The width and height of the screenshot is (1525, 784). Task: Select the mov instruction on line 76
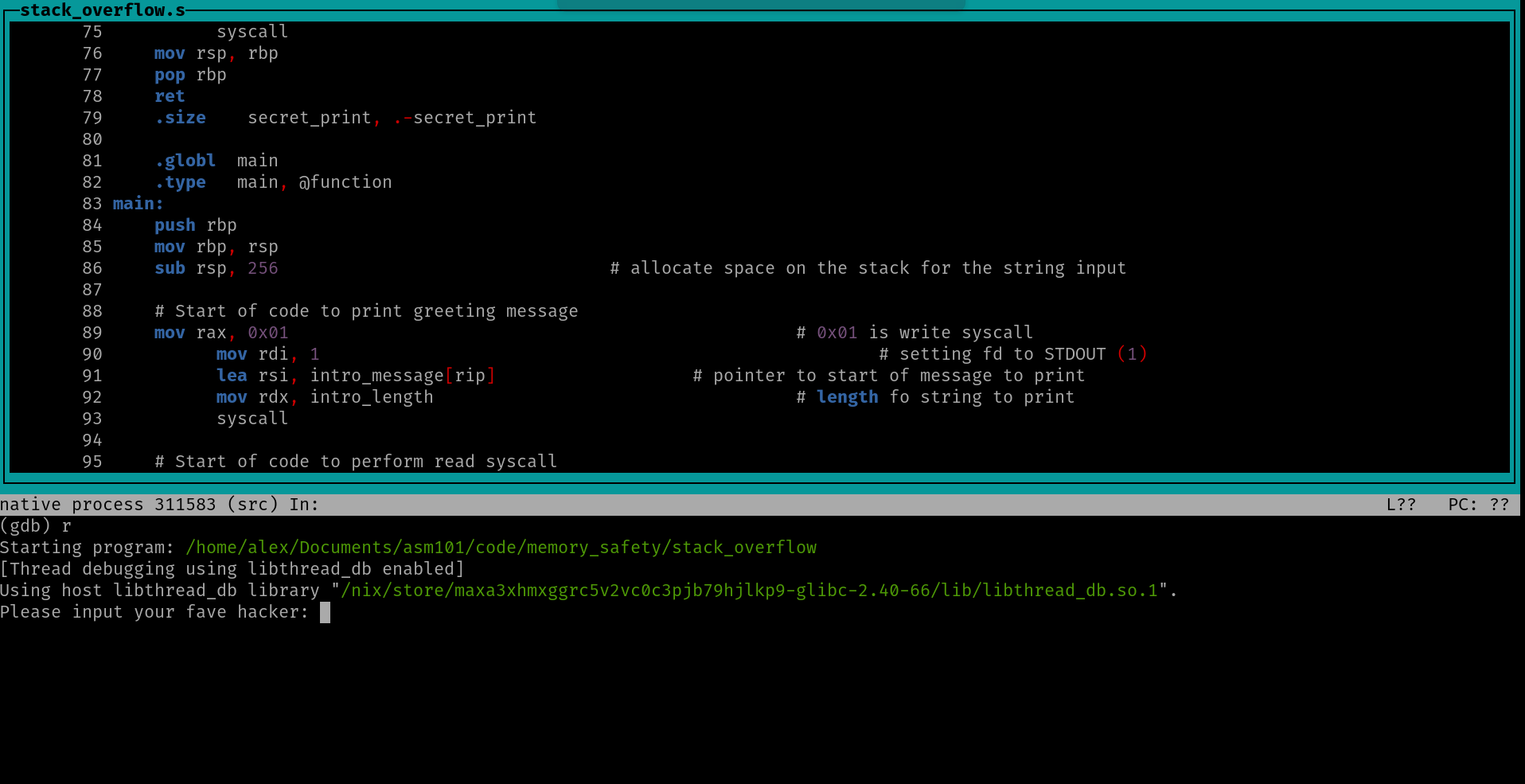(169, 53)
